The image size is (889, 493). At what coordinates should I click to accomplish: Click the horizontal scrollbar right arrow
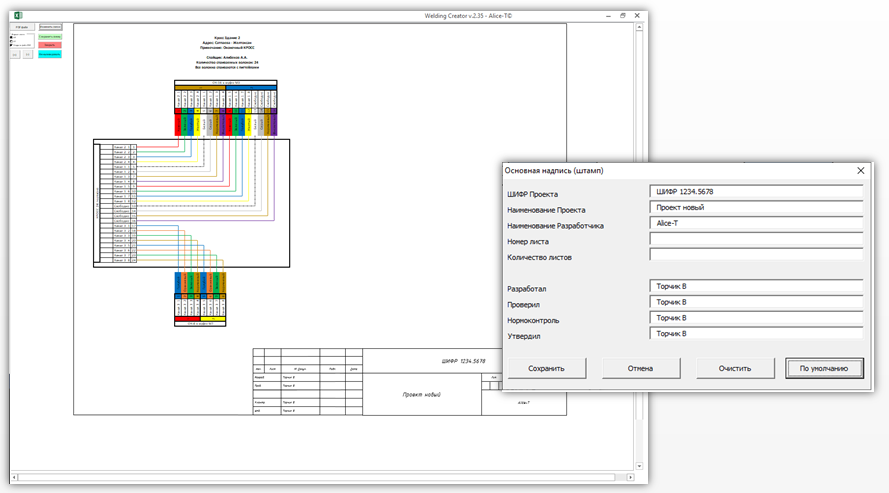630,477
